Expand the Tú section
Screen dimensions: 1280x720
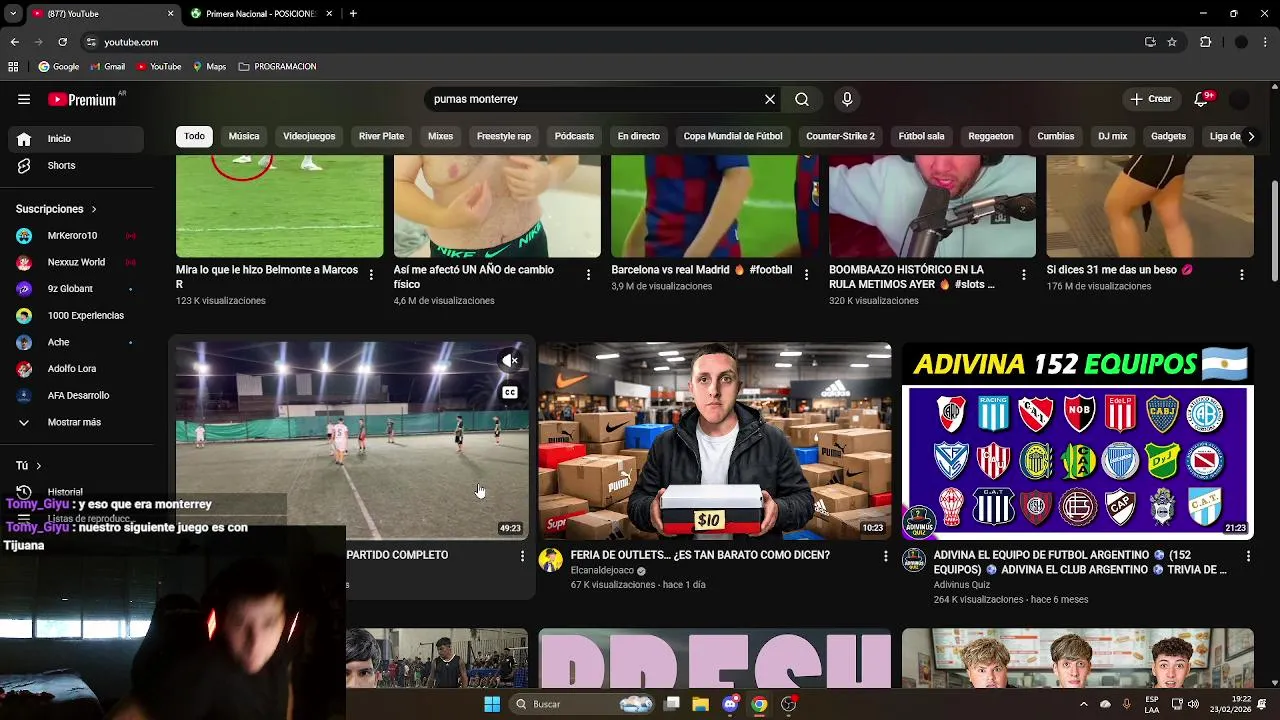pyautogui.click(x=28, y=466)
